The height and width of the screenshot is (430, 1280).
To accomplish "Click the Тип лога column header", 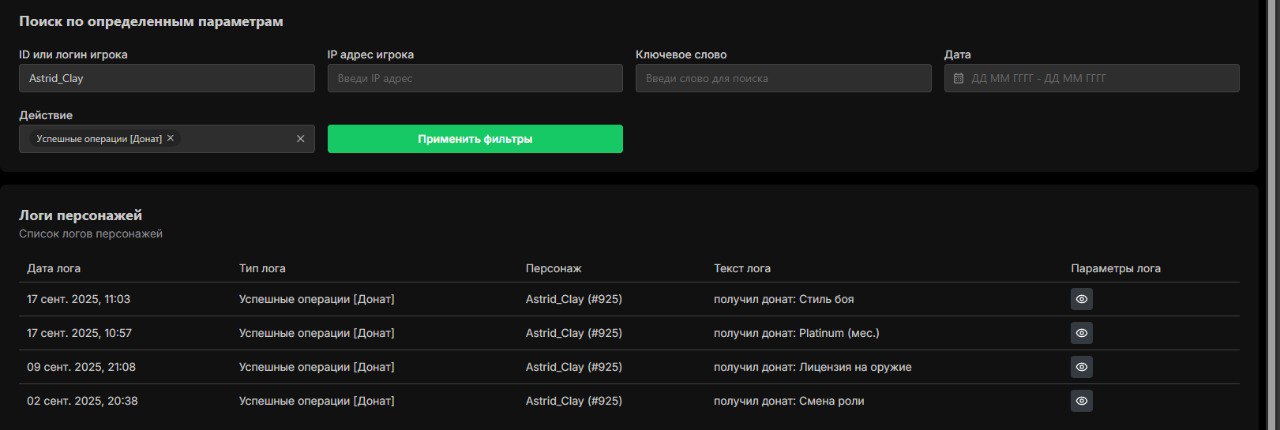I will (269, 268).
